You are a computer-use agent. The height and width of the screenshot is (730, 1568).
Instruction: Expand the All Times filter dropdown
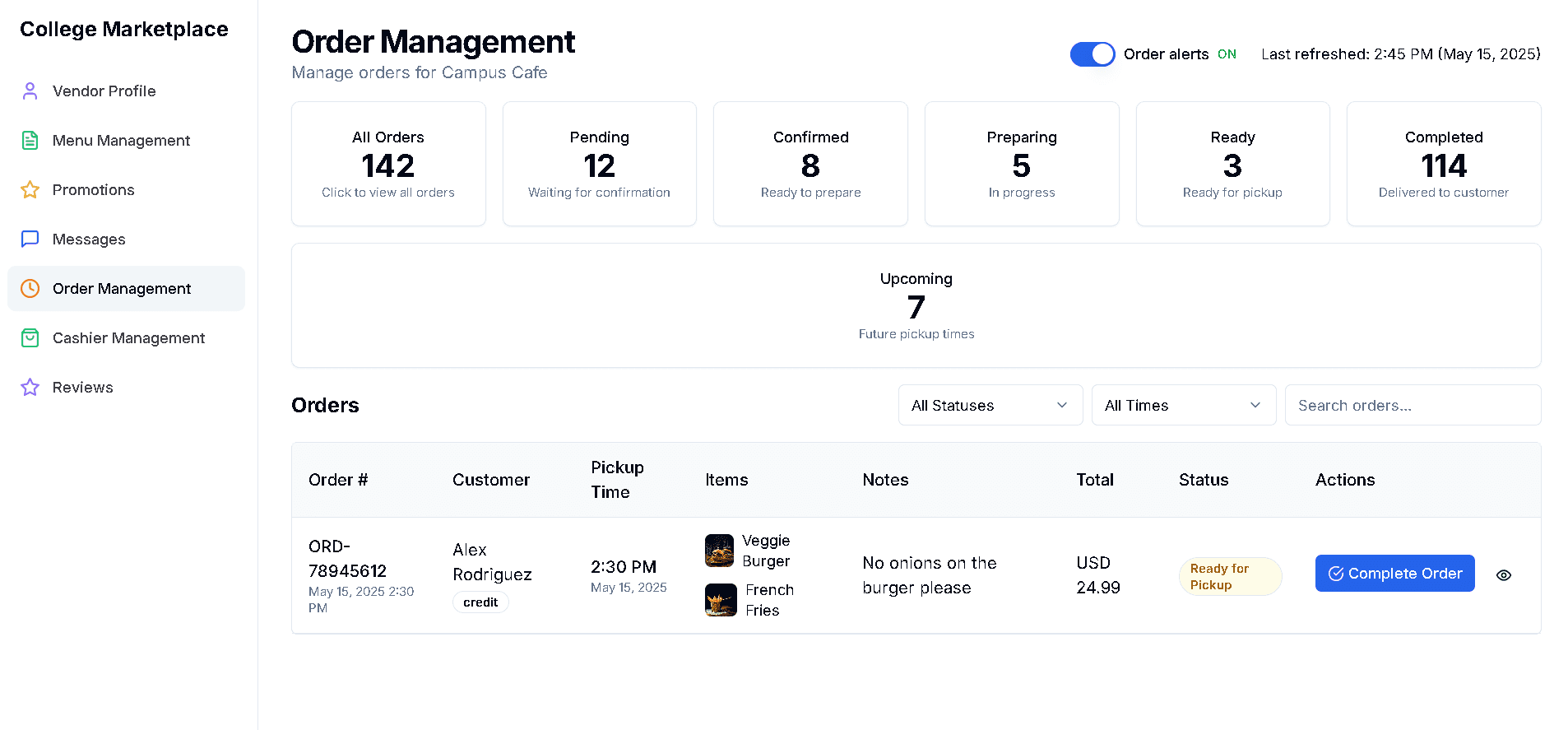coord(1183,406)
